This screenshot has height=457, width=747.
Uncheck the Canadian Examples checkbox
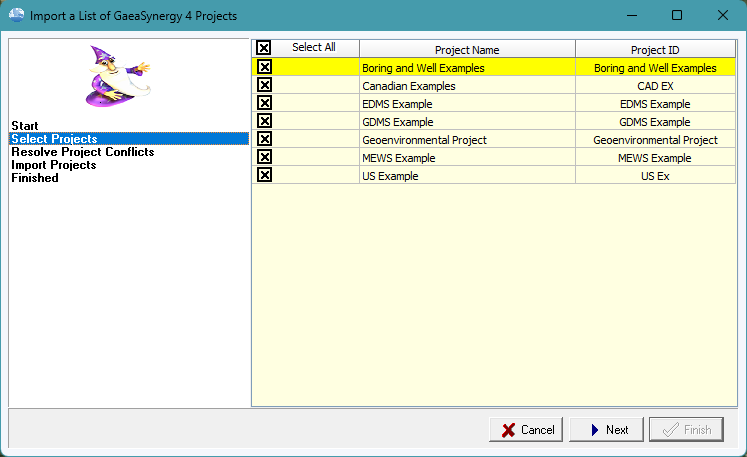(x=264, y=85)
